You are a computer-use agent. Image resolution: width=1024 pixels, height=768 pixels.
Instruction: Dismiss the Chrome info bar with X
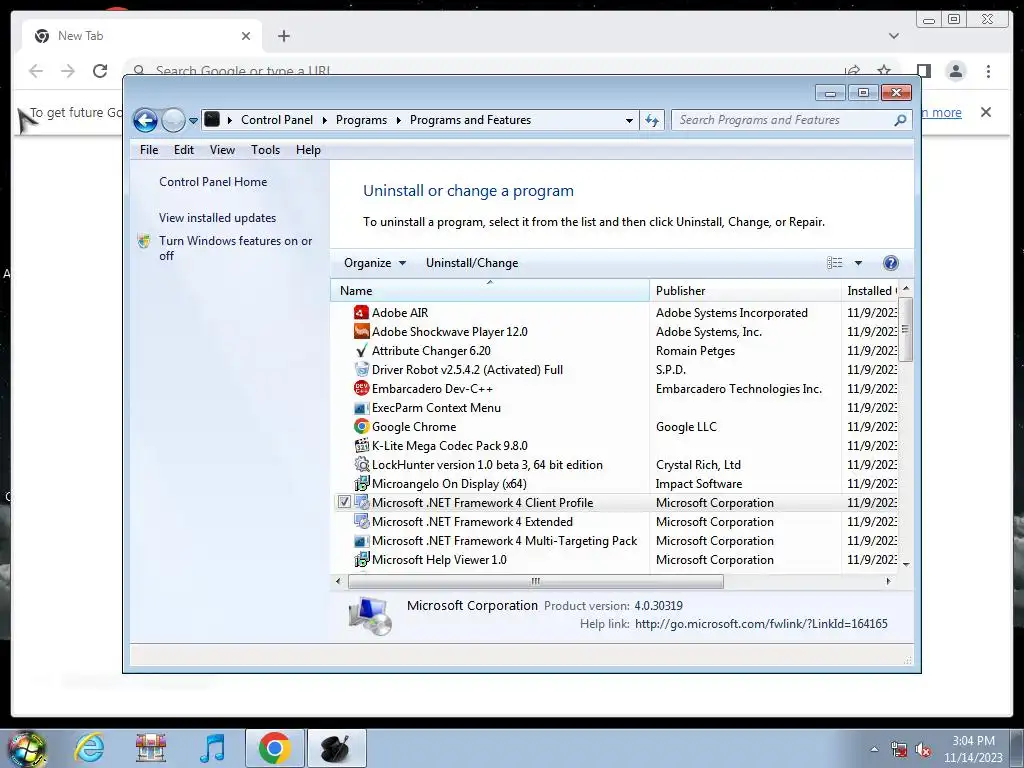tap(986, 112)
